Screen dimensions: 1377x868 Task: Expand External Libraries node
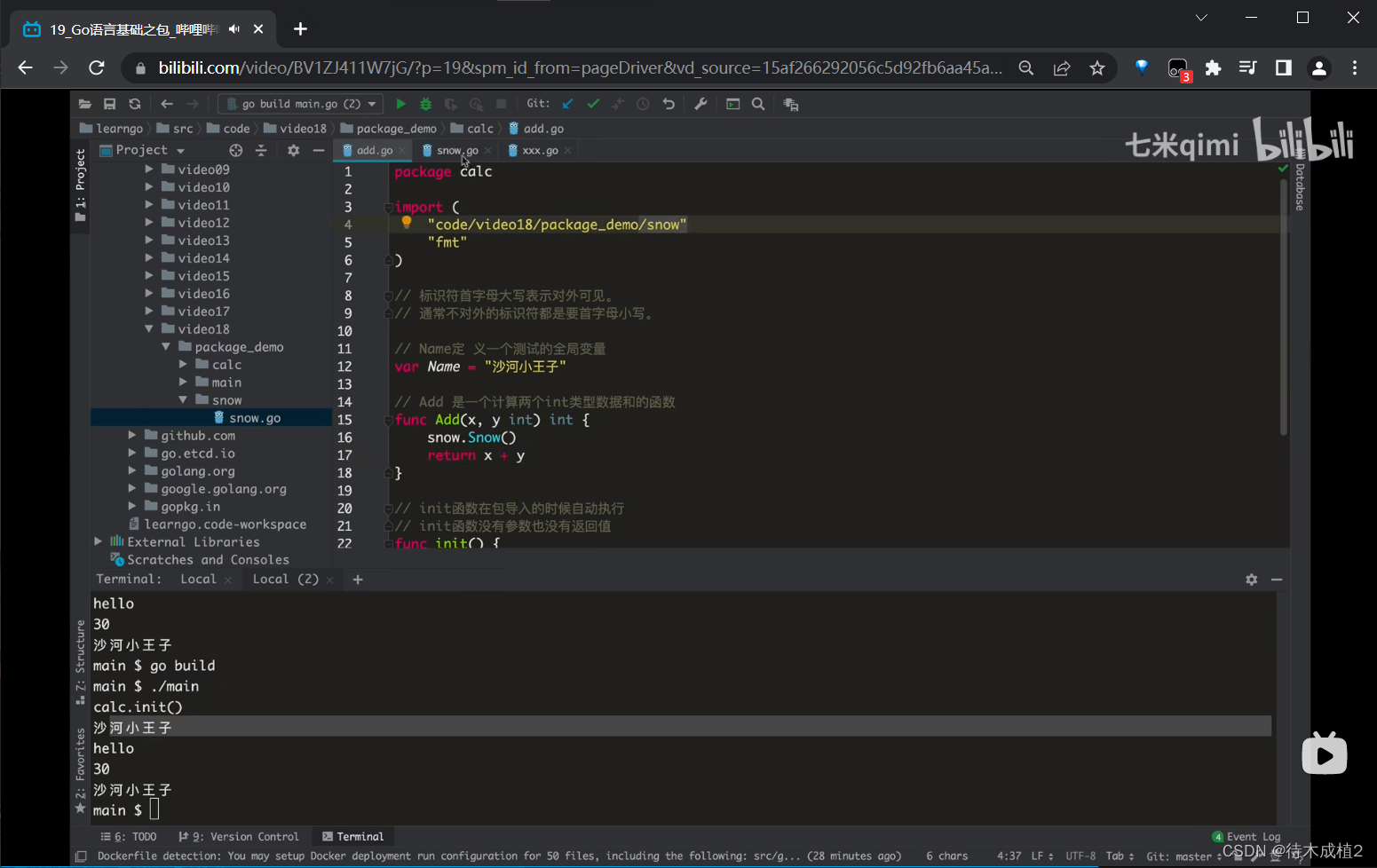click(x=99, y=541)
